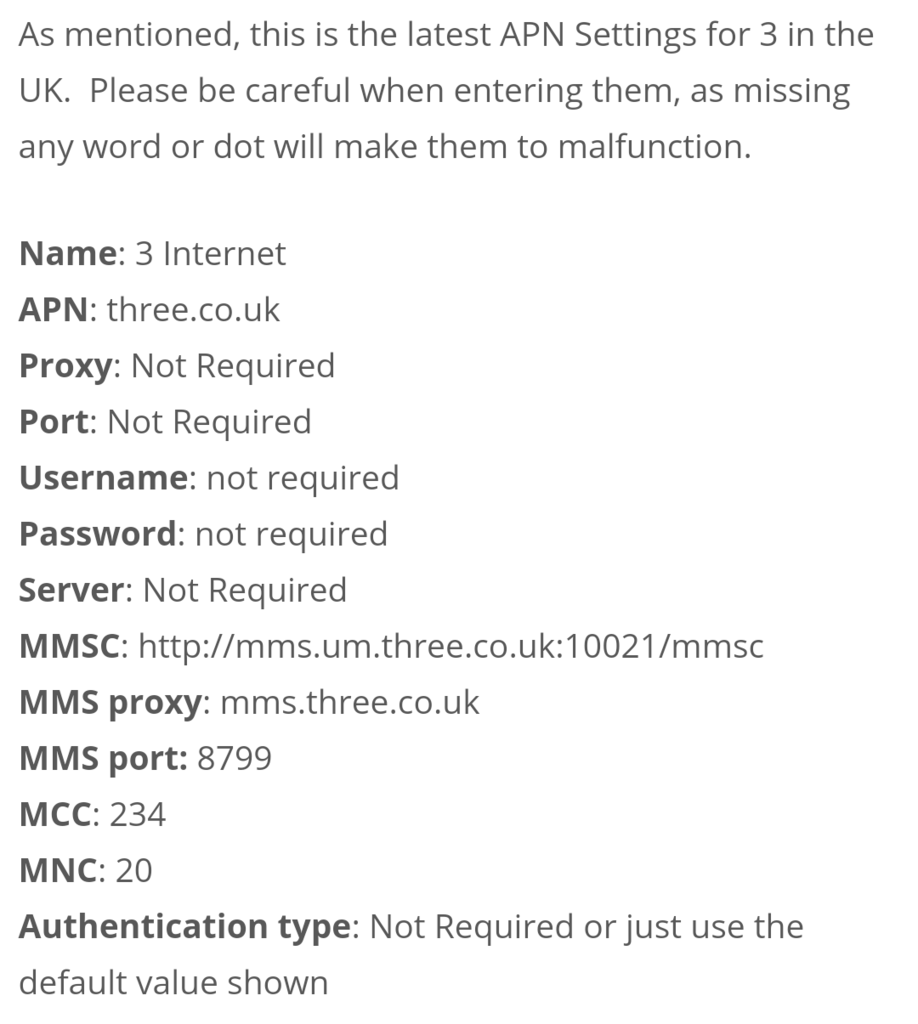Click the Password not required value
This screenshot has width=918, height=1024.
291,535
